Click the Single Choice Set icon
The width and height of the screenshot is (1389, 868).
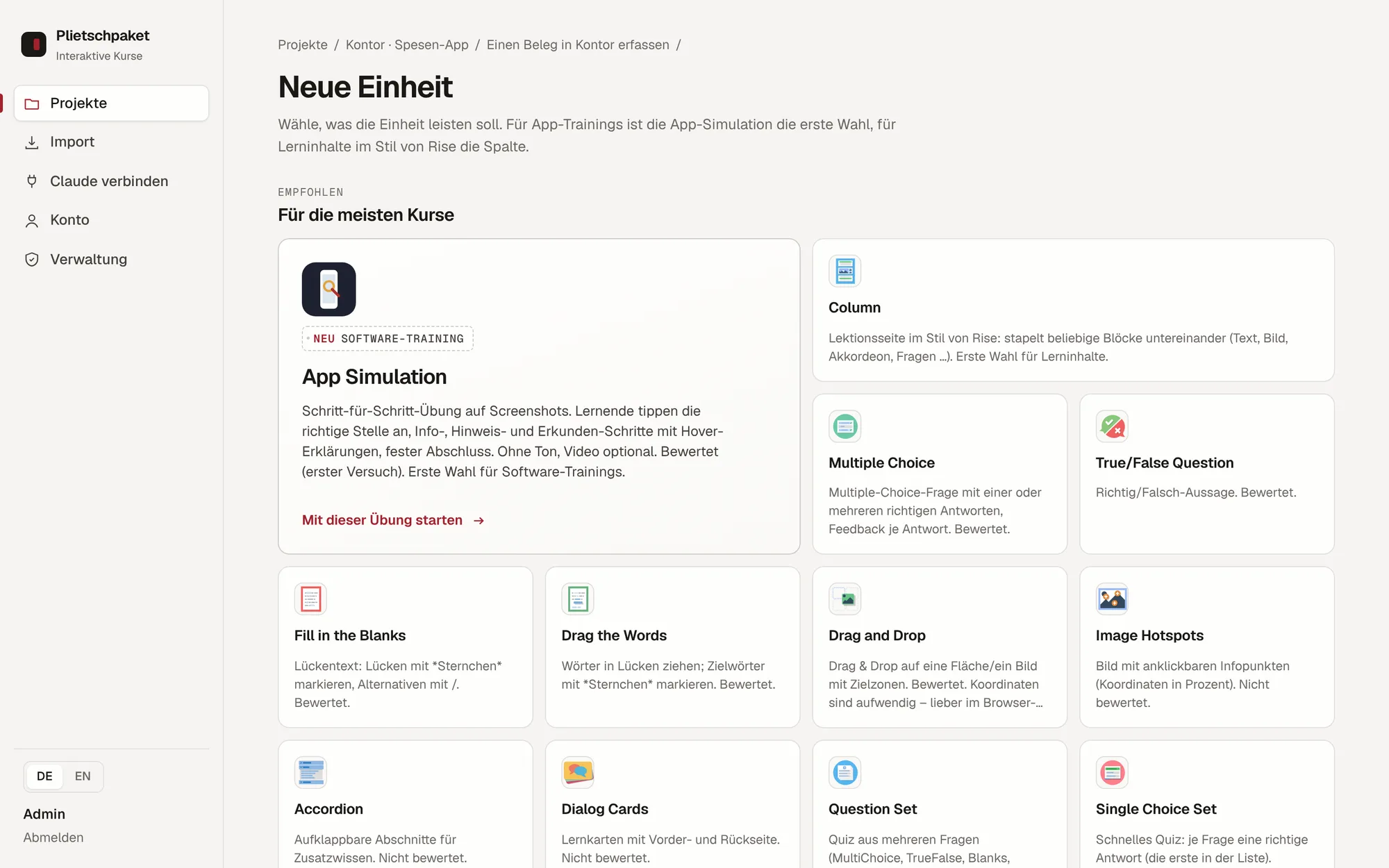pyautogui.click(x=1112, y=772)
